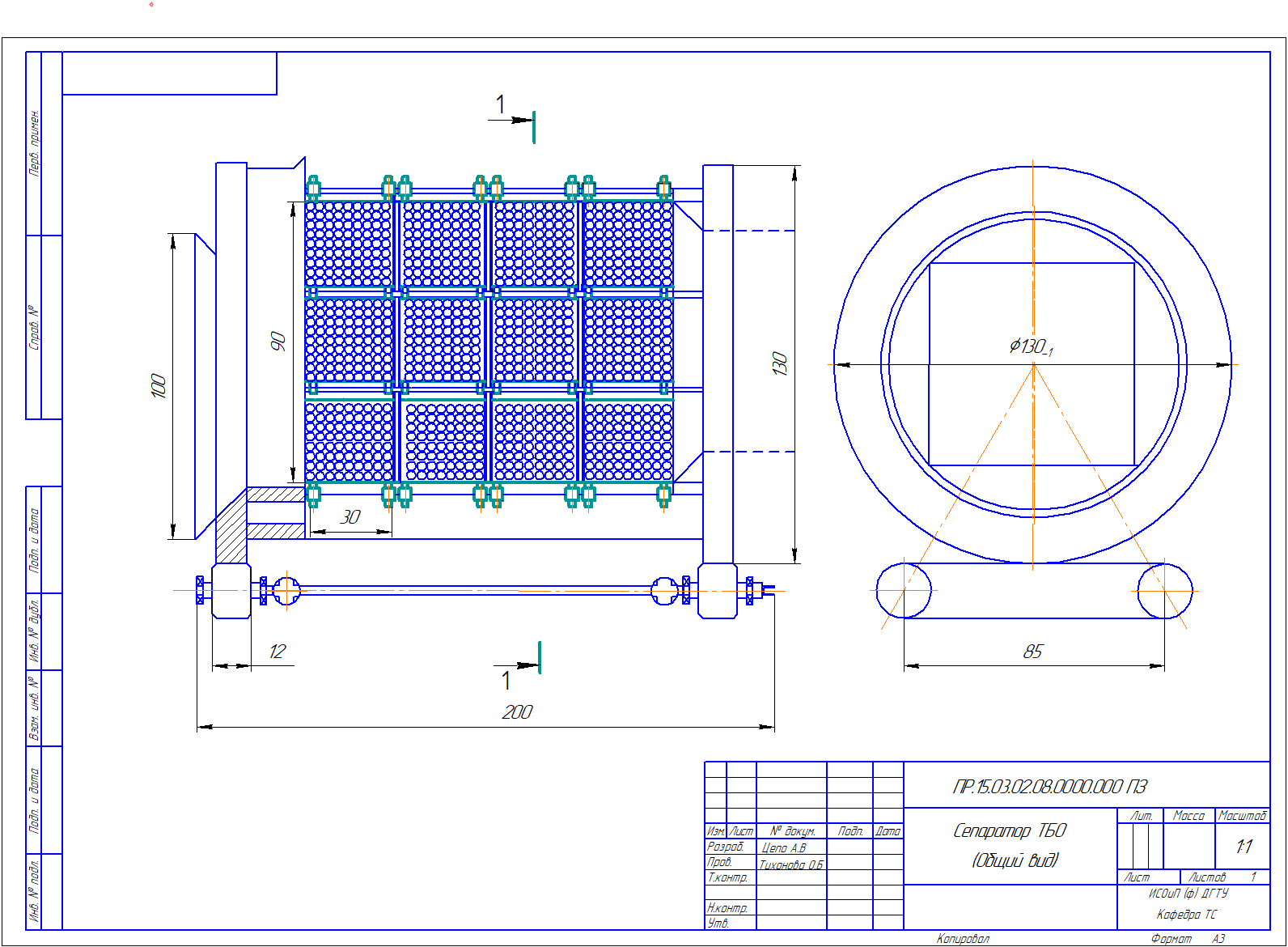Select the title text Сепаратор ТБО
The image size is (1288, 947).
click(x=1010, y=830)
